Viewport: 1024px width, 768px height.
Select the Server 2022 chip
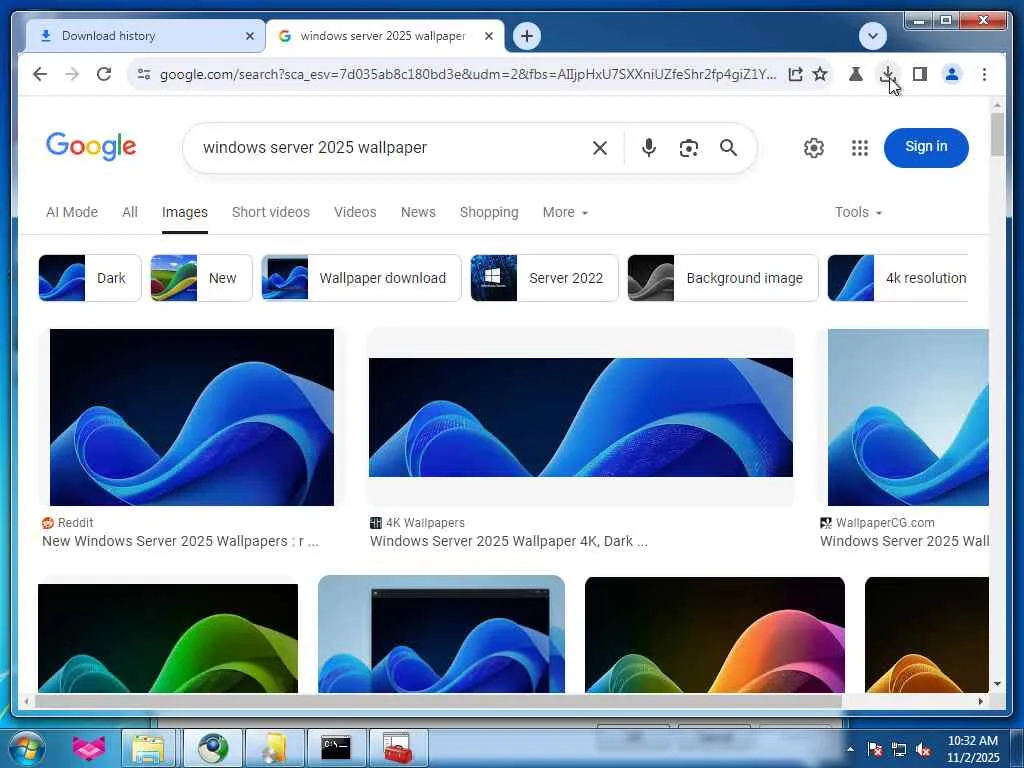(544, 278)
